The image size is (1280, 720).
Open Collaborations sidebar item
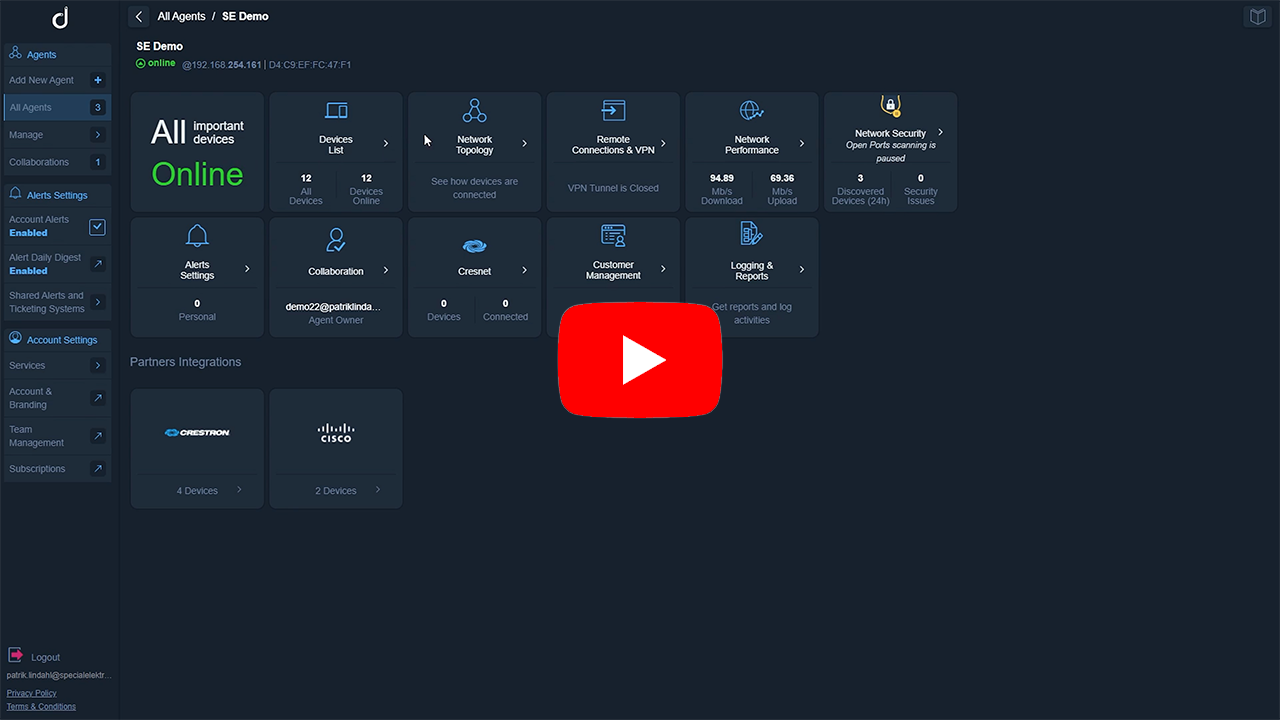point(57,162)
